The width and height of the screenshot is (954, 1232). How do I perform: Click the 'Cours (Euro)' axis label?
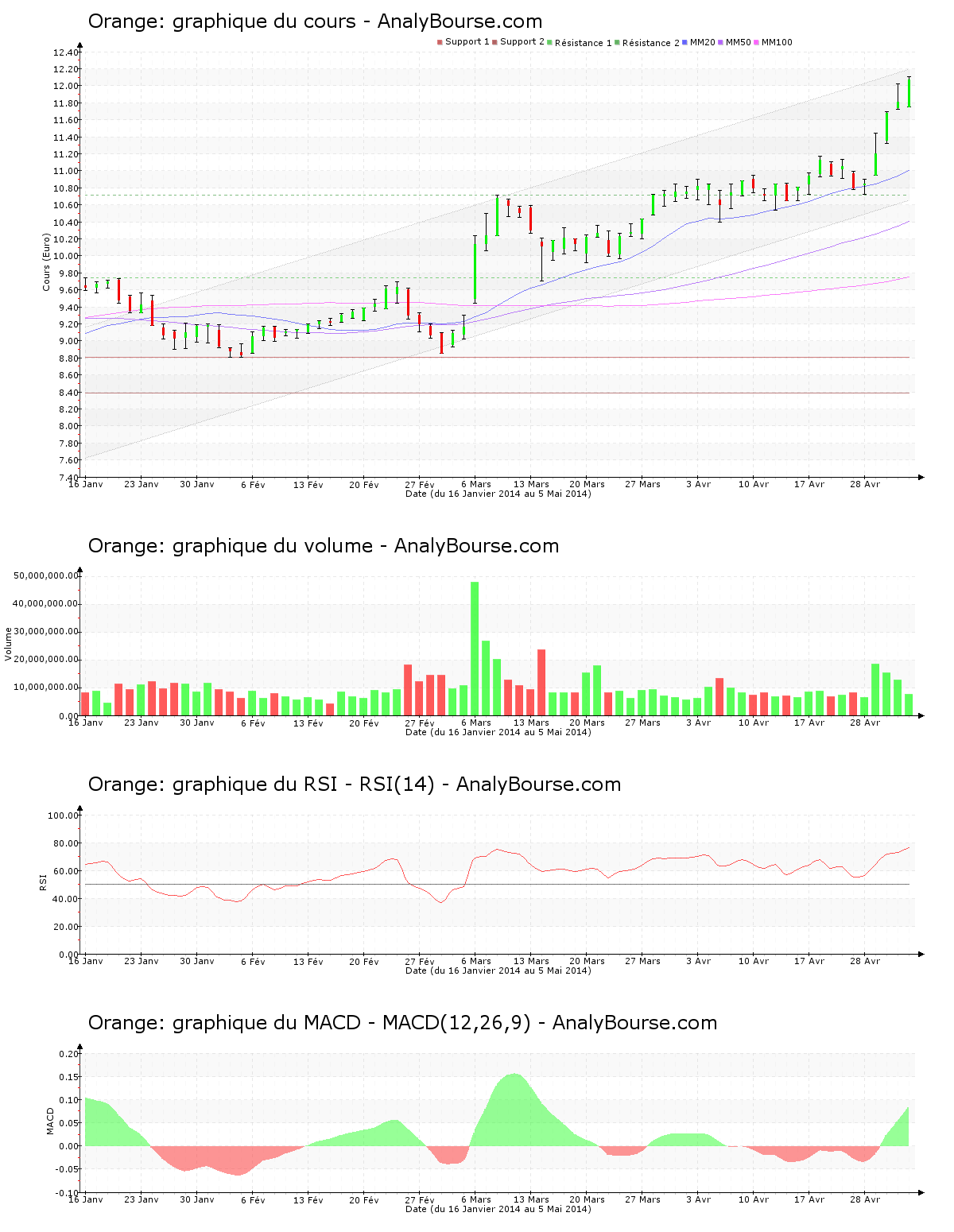(x=46, y=262)
